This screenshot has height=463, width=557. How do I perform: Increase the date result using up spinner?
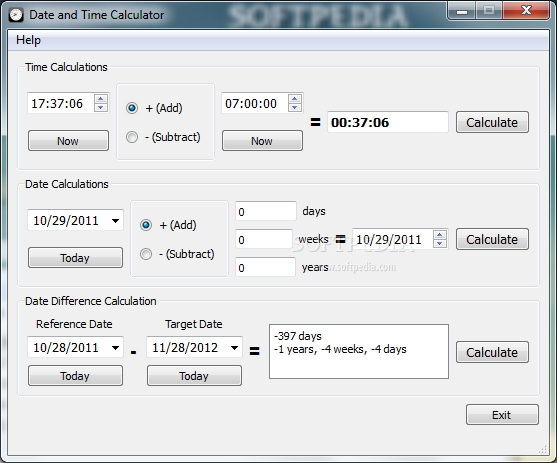(440, 235)
